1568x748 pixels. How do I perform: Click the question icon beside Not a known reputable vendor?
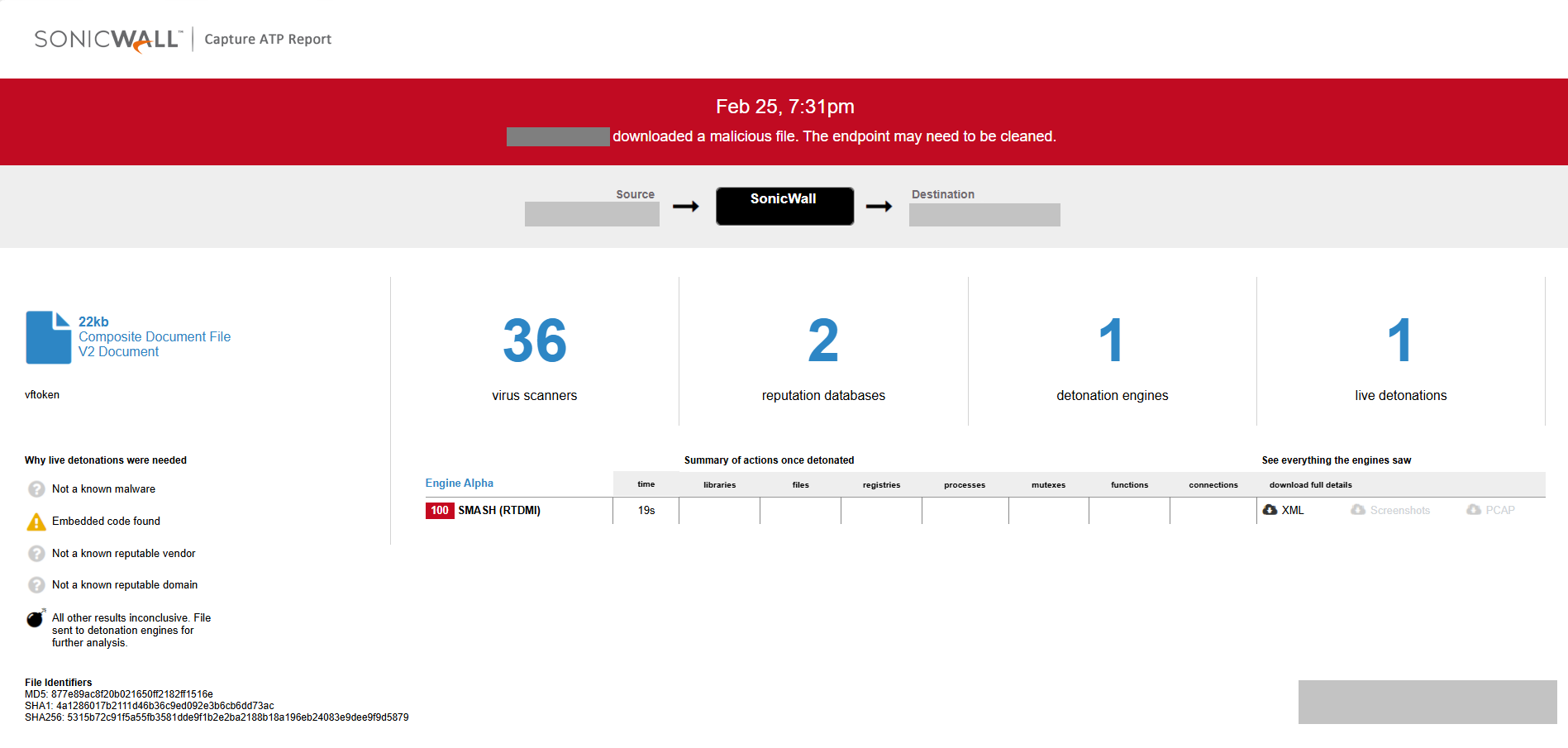click(x=36, y=554)
